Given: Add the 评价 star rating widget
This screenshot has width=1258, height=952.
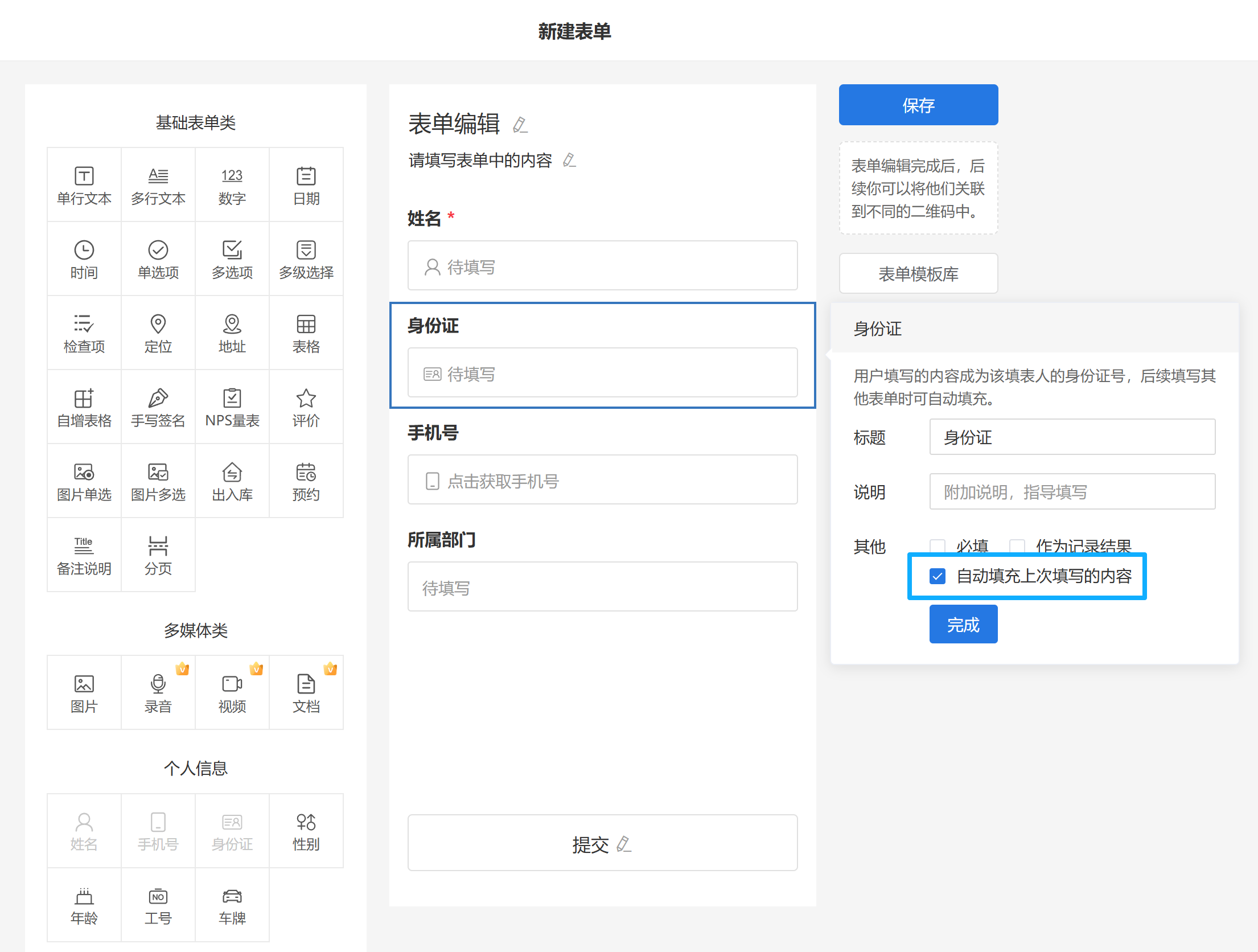Looking at the screenshot, I should point(306,407).
